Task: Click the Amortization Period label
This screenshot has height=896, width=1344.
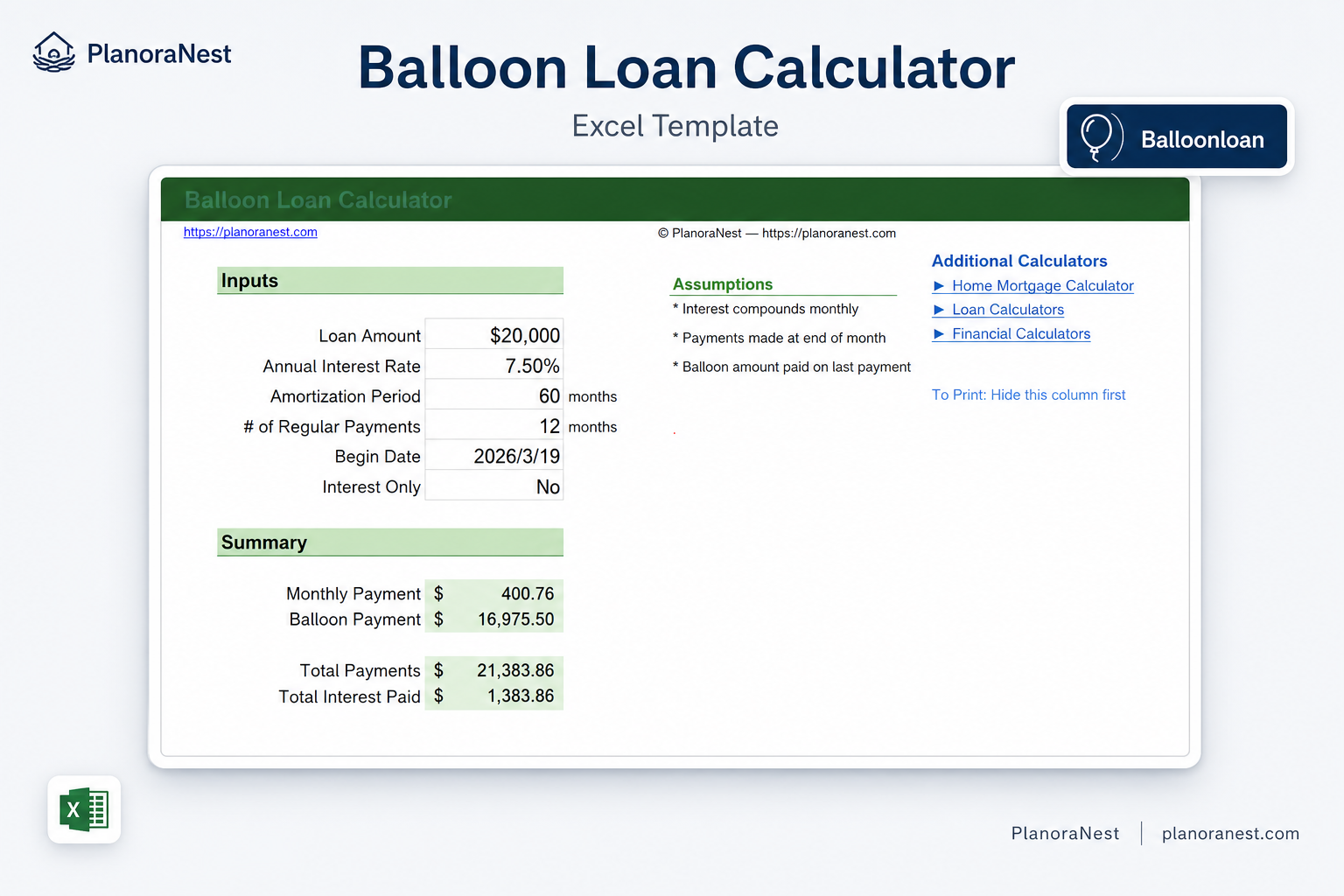Action: [346, 396]
